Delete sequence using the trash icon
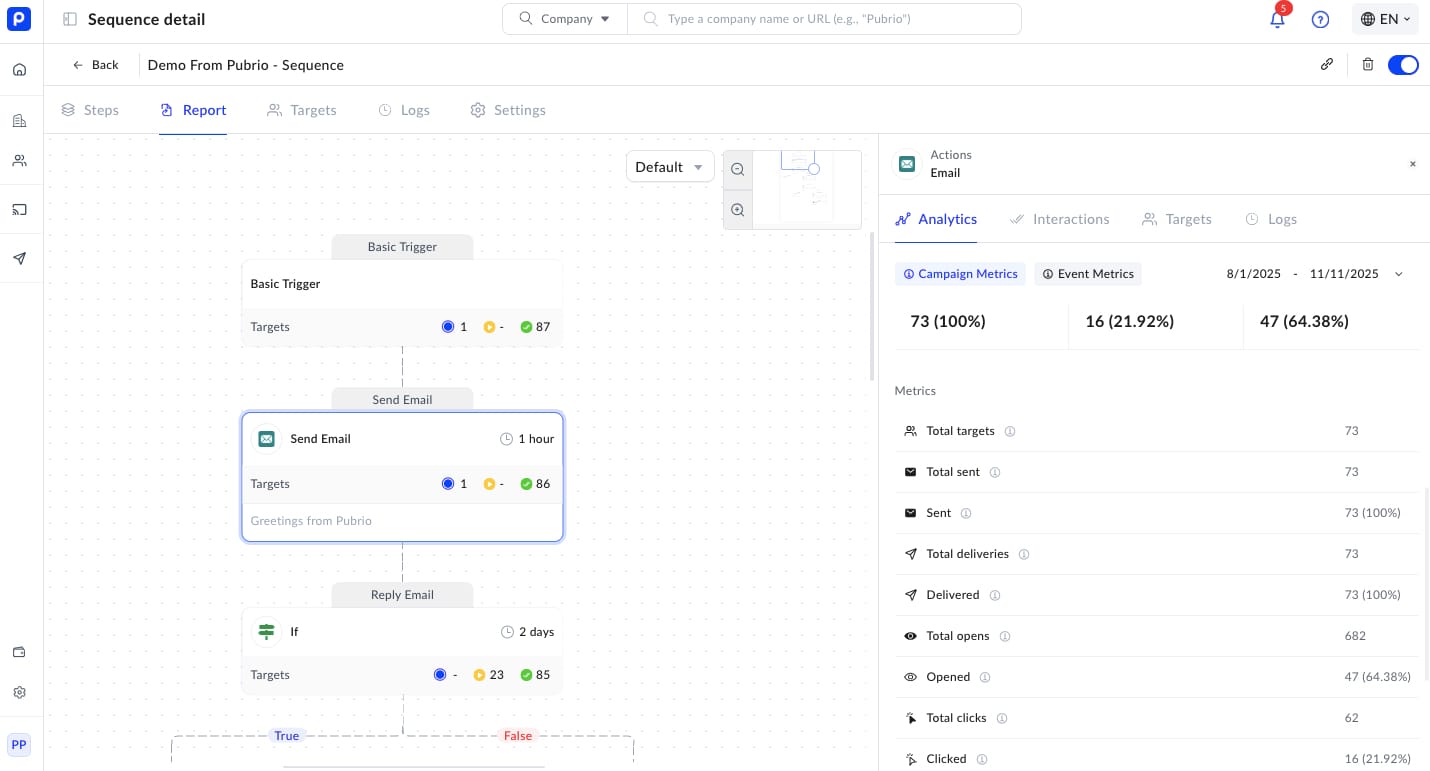Image resolution: width=1430 pixels, height=771 pixels. tap(1368, 65)
